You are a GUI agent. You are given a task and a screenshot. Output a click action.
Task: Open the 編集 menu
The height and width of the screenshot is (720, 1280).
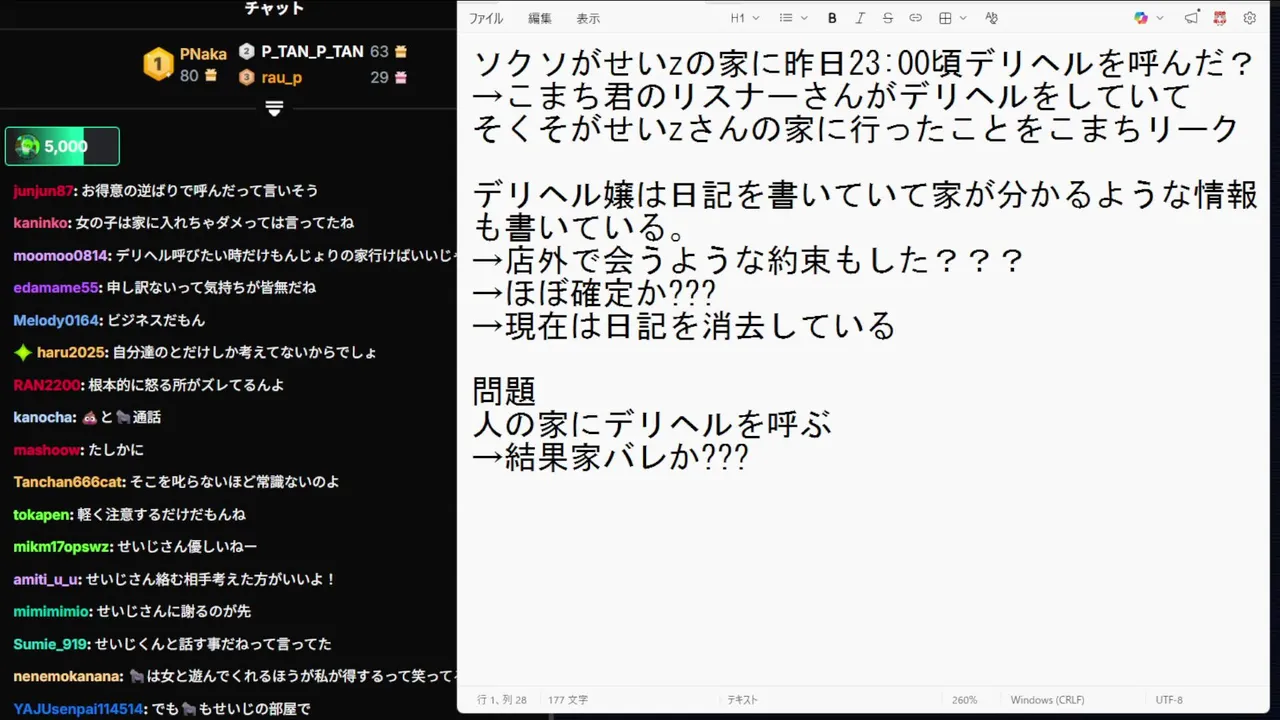[x=540, y=18]
